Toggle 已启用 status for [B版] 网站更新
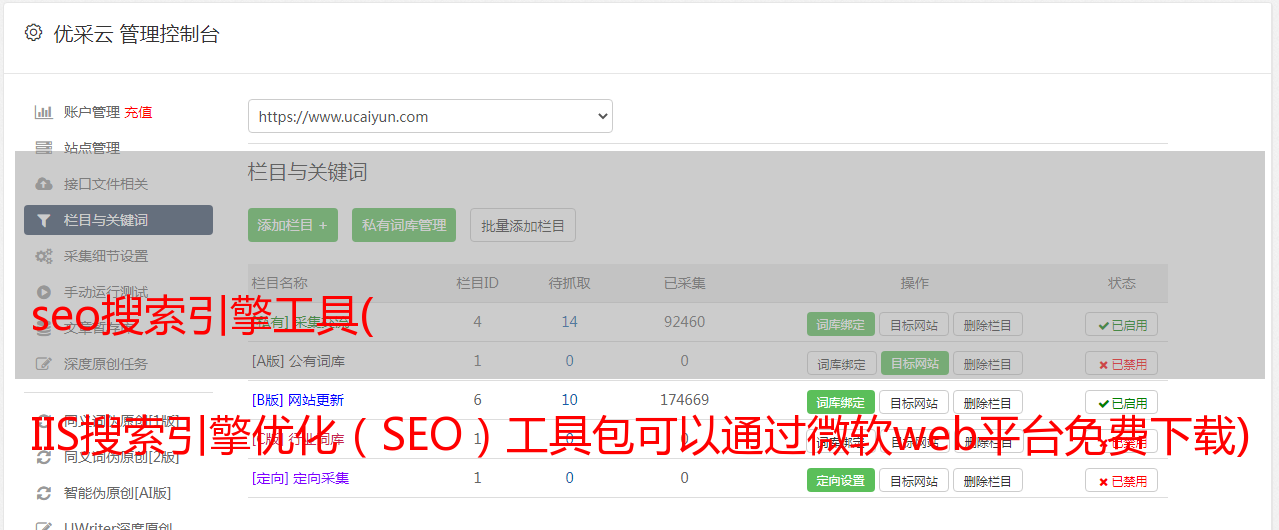The width and height of the screenshot is (1279, 530). tap(1122, 402)
